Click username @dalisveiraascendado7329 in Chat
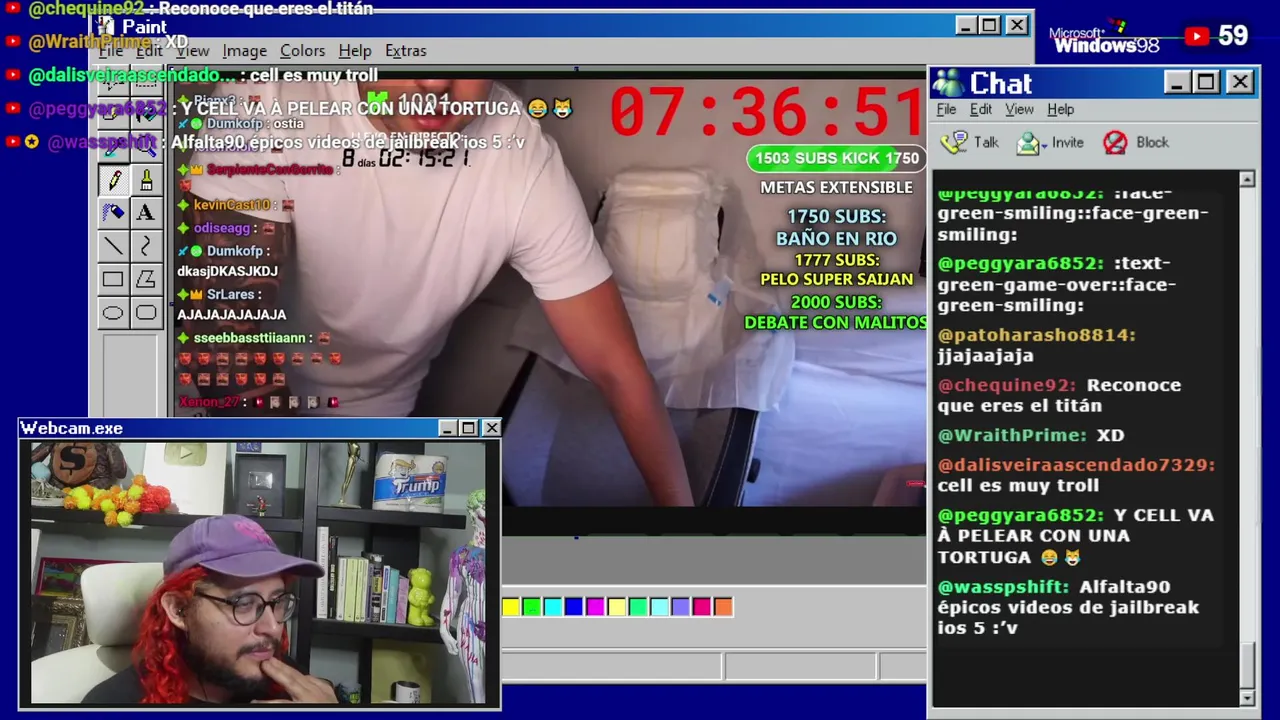The width and height of the screenshot is (1280, 720). coord(1076,465)
